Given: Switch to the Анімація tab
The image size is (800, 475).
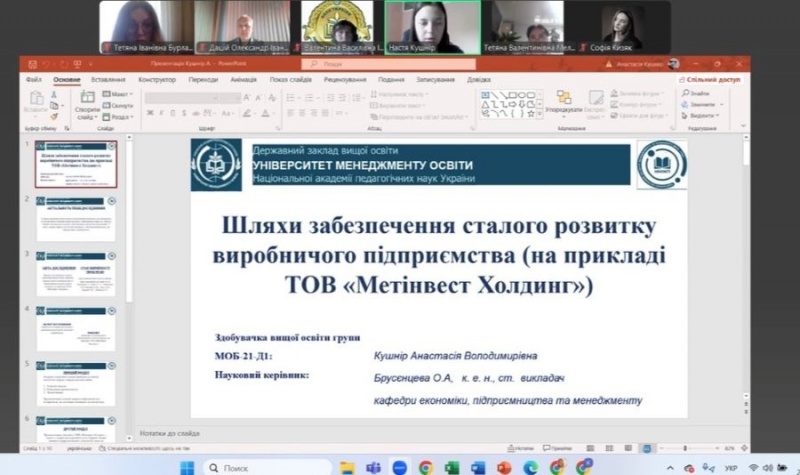Looking at the screenshot, I should (243, 80).
